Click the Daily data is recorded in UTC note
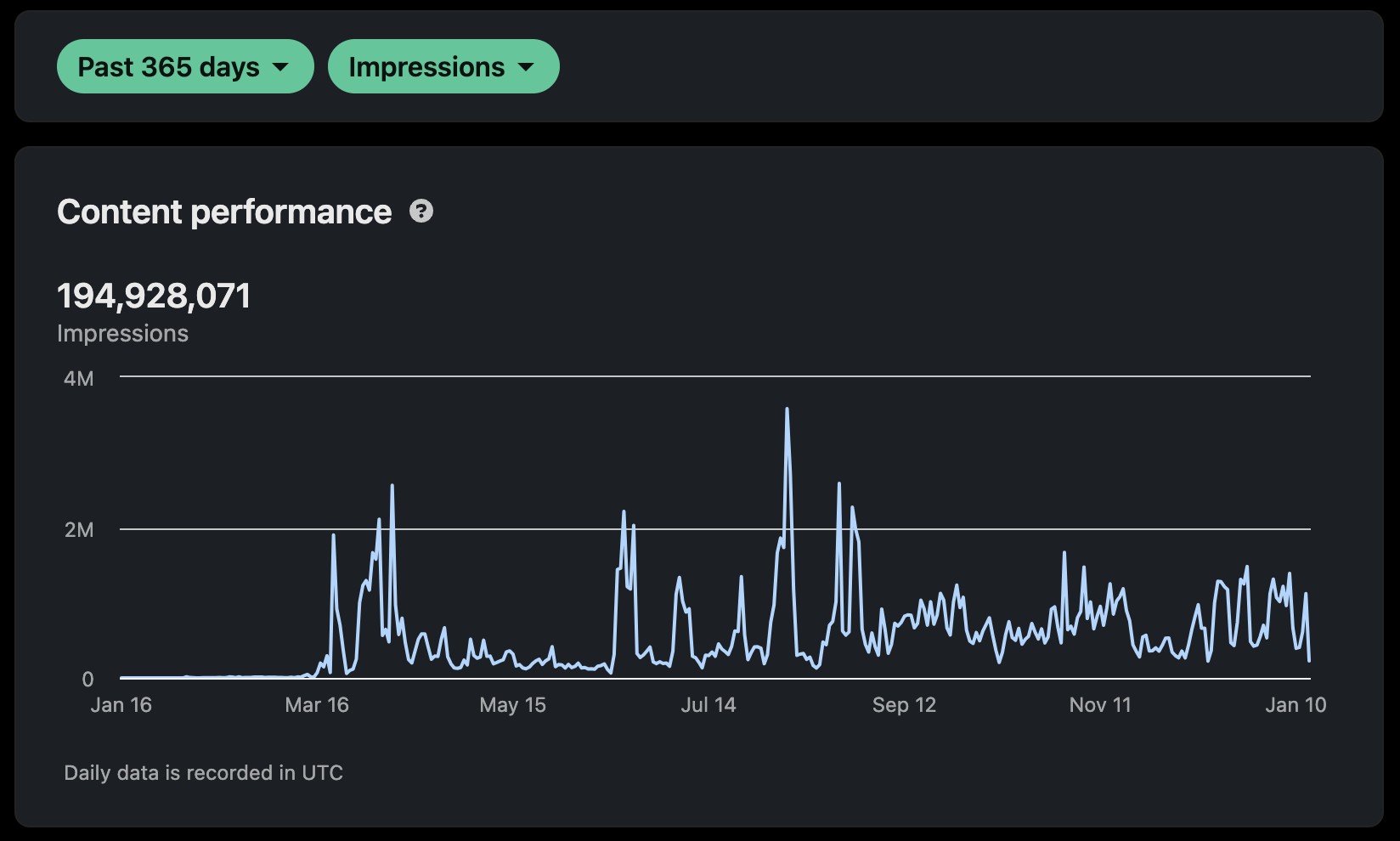The width and height of the screenshot is (1400, 841). [x=203, y=773]
